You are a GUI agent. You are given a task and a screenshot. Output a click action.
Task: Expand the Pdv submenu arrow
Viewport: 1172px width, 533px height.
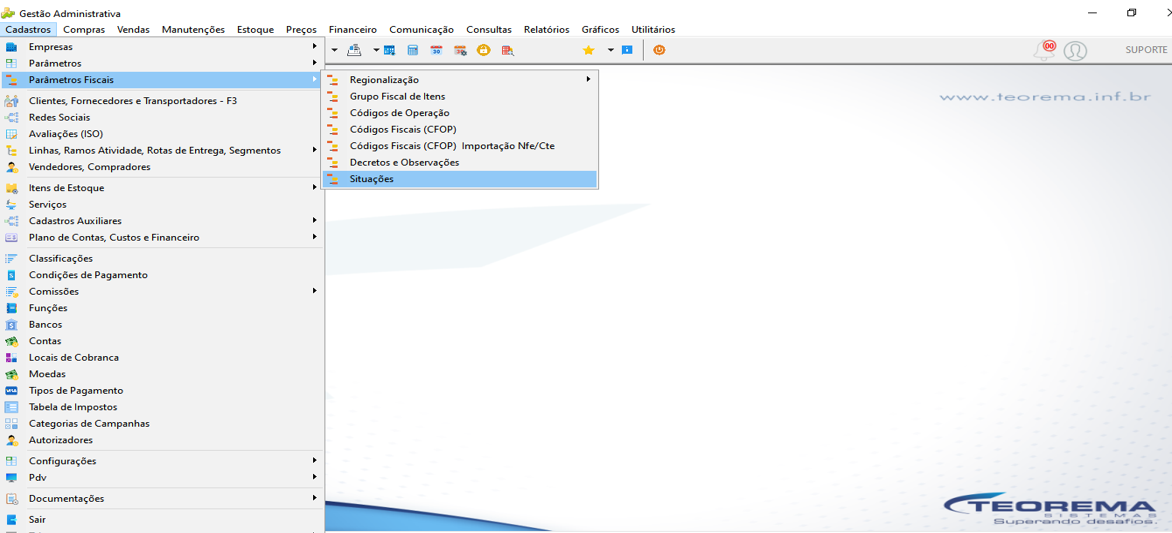pyautogui.click(x=315, y=477)
